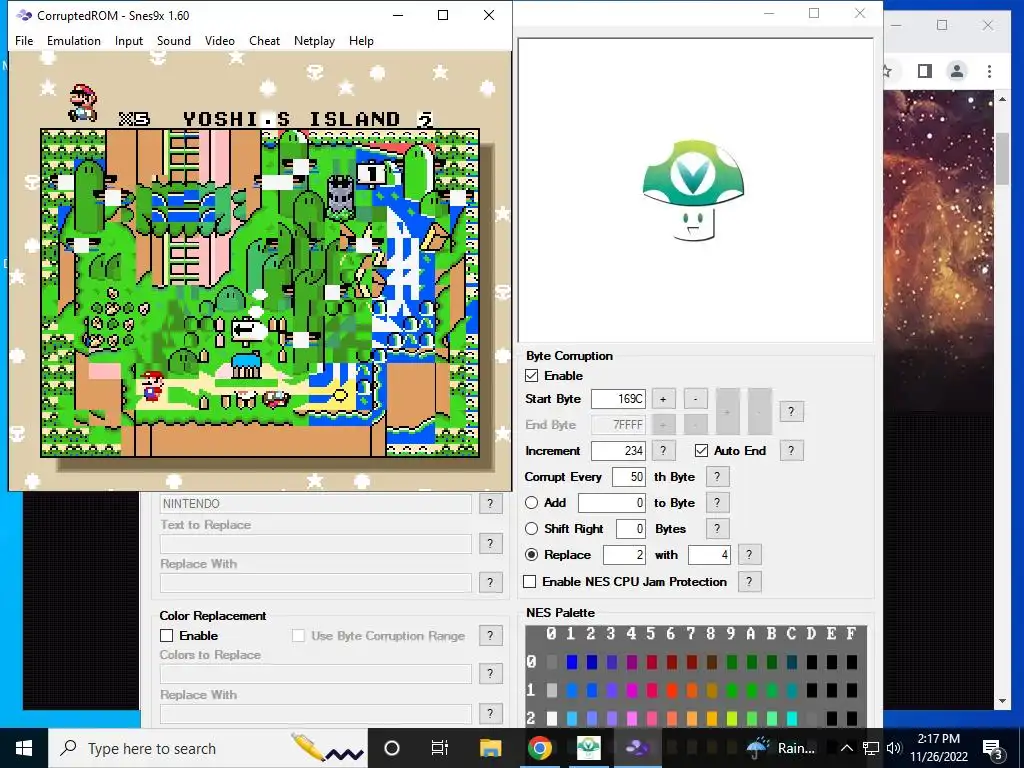Screen dimensions: 1024x768
Task: Click the Corrupt Every byte count field
Action: tap(629, 477)
